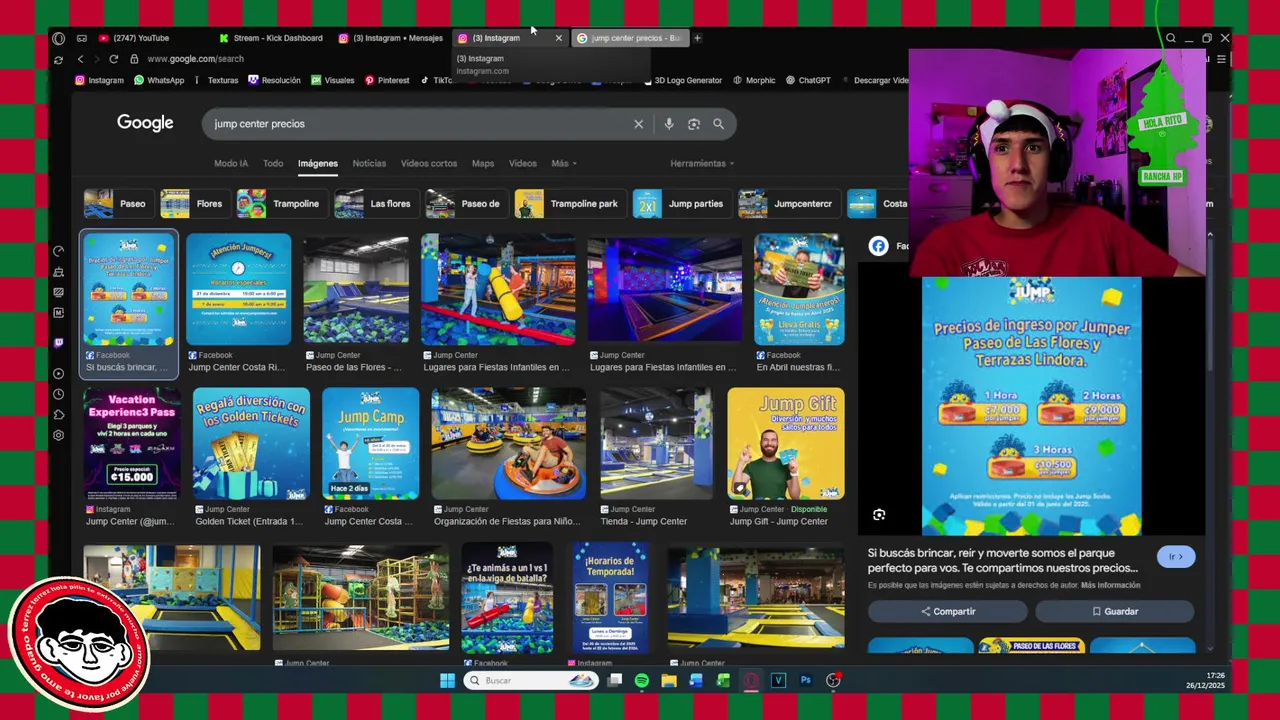Open browser tab search magnifier icon
The image size is (1280, 720).
click(x=1170, y=38)
